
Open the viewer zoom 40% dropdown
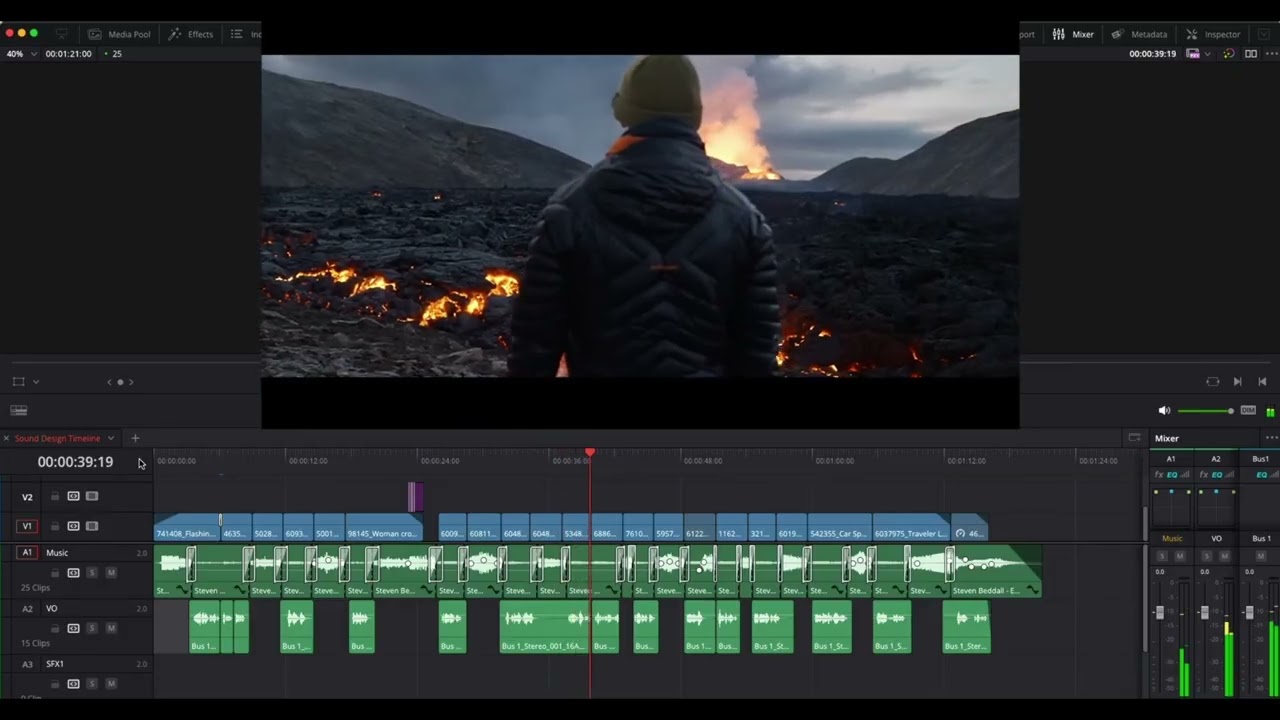point(22,54)
